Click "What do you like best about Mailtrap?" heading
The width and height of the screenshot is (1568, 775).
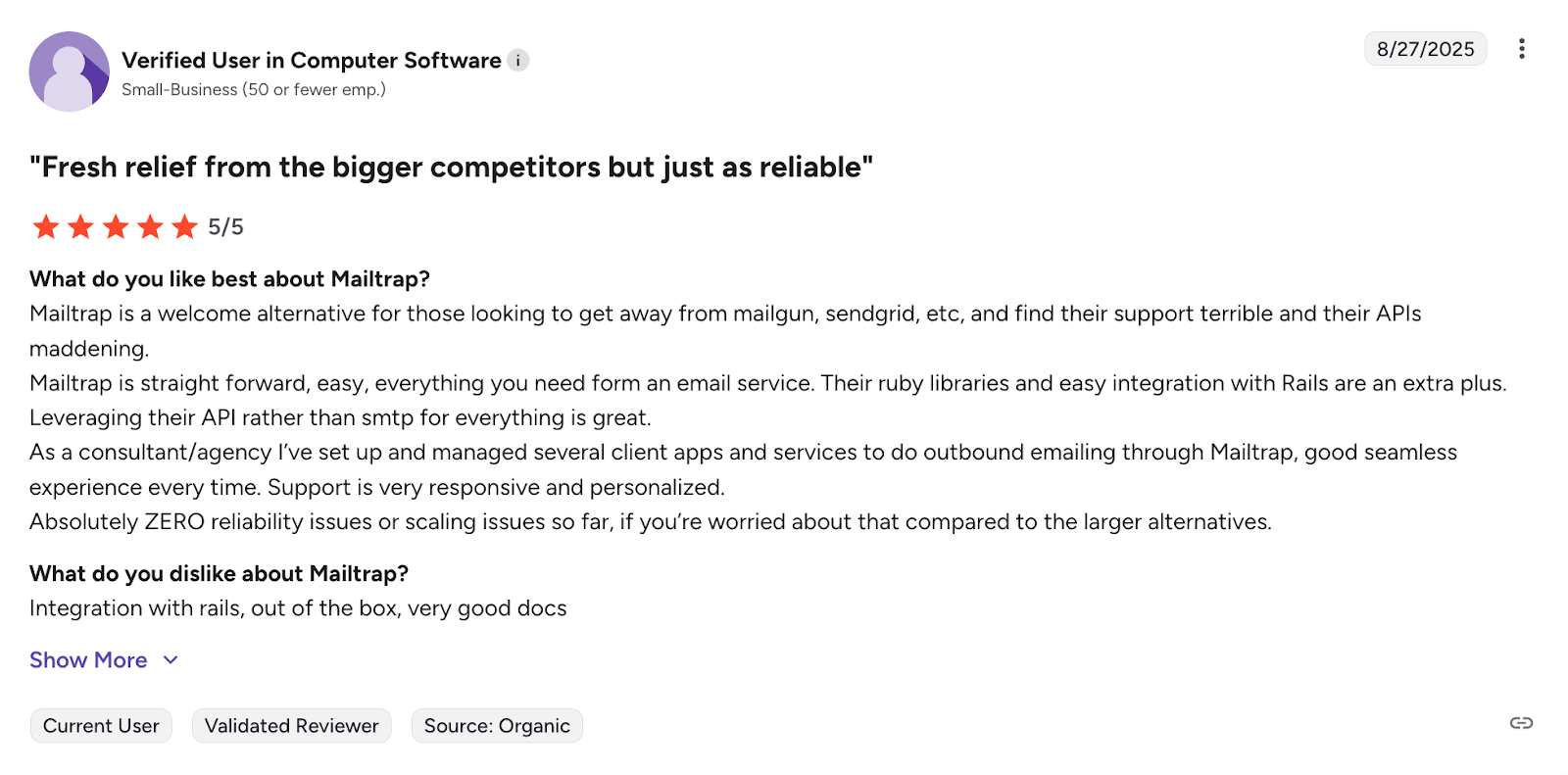pyautogui.click(x=229, y=279)
